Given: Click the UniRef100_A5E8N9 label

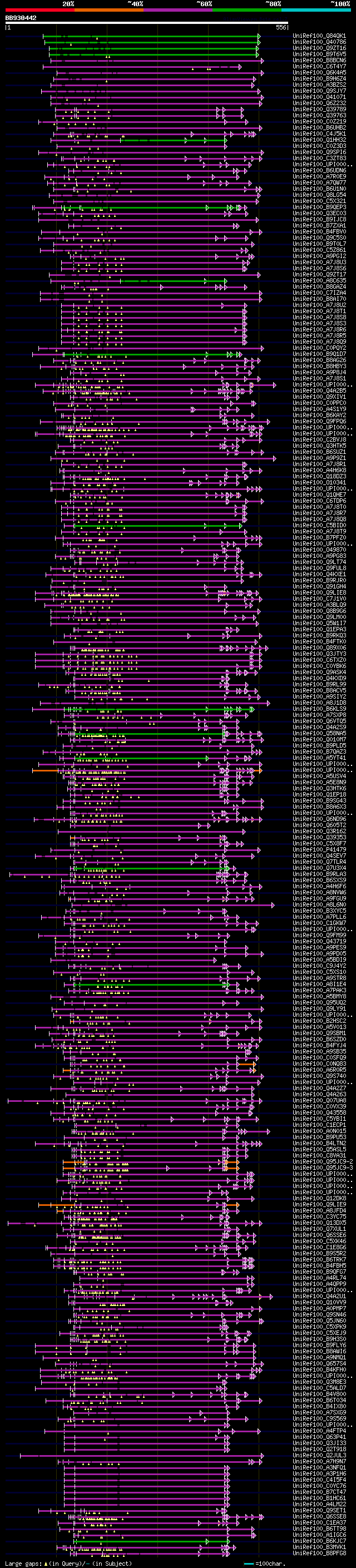Looking at the screenshot, I should 319,782.
